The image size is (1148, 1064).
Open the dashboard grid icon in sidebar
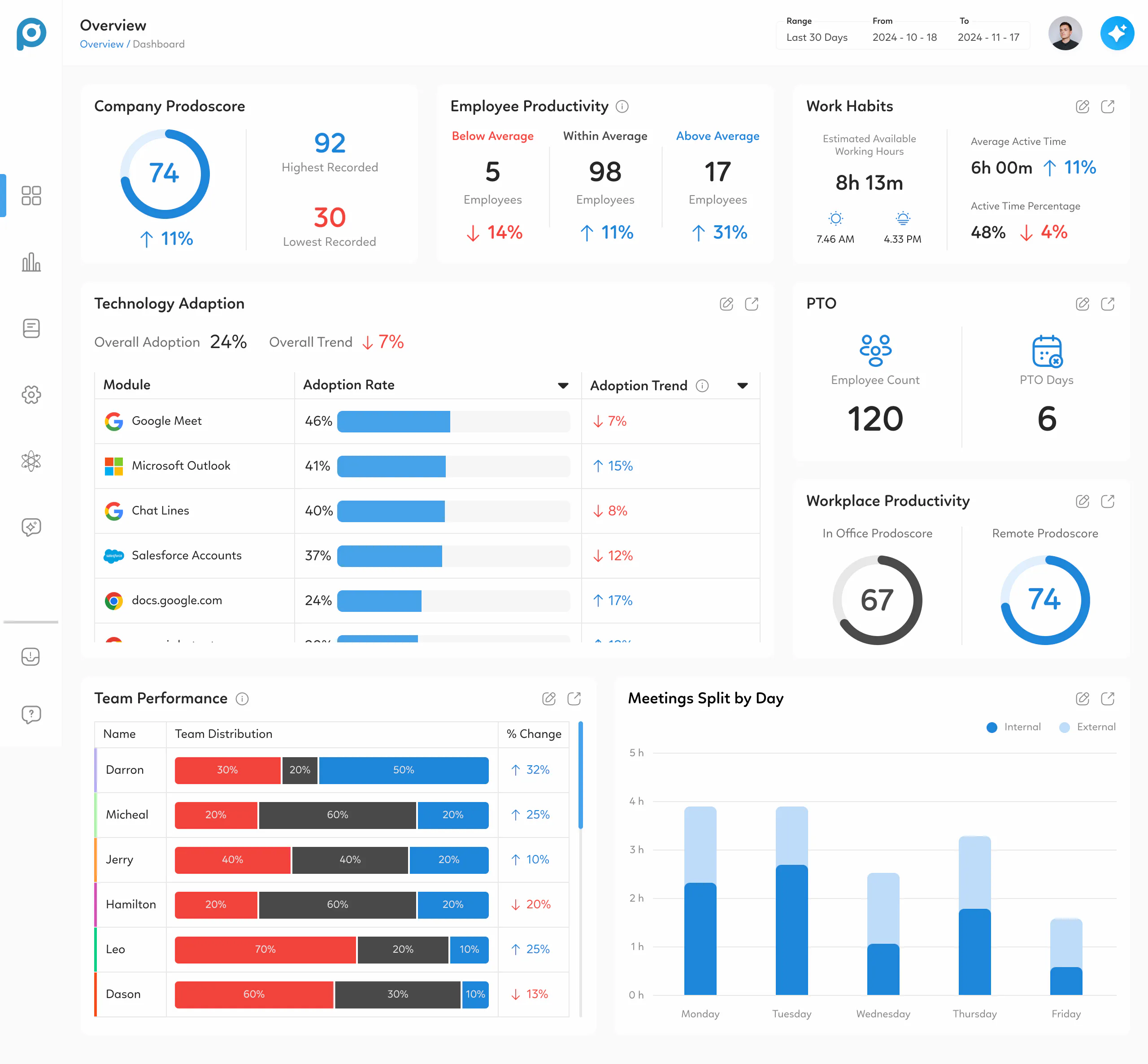click(x=31, y=196)
